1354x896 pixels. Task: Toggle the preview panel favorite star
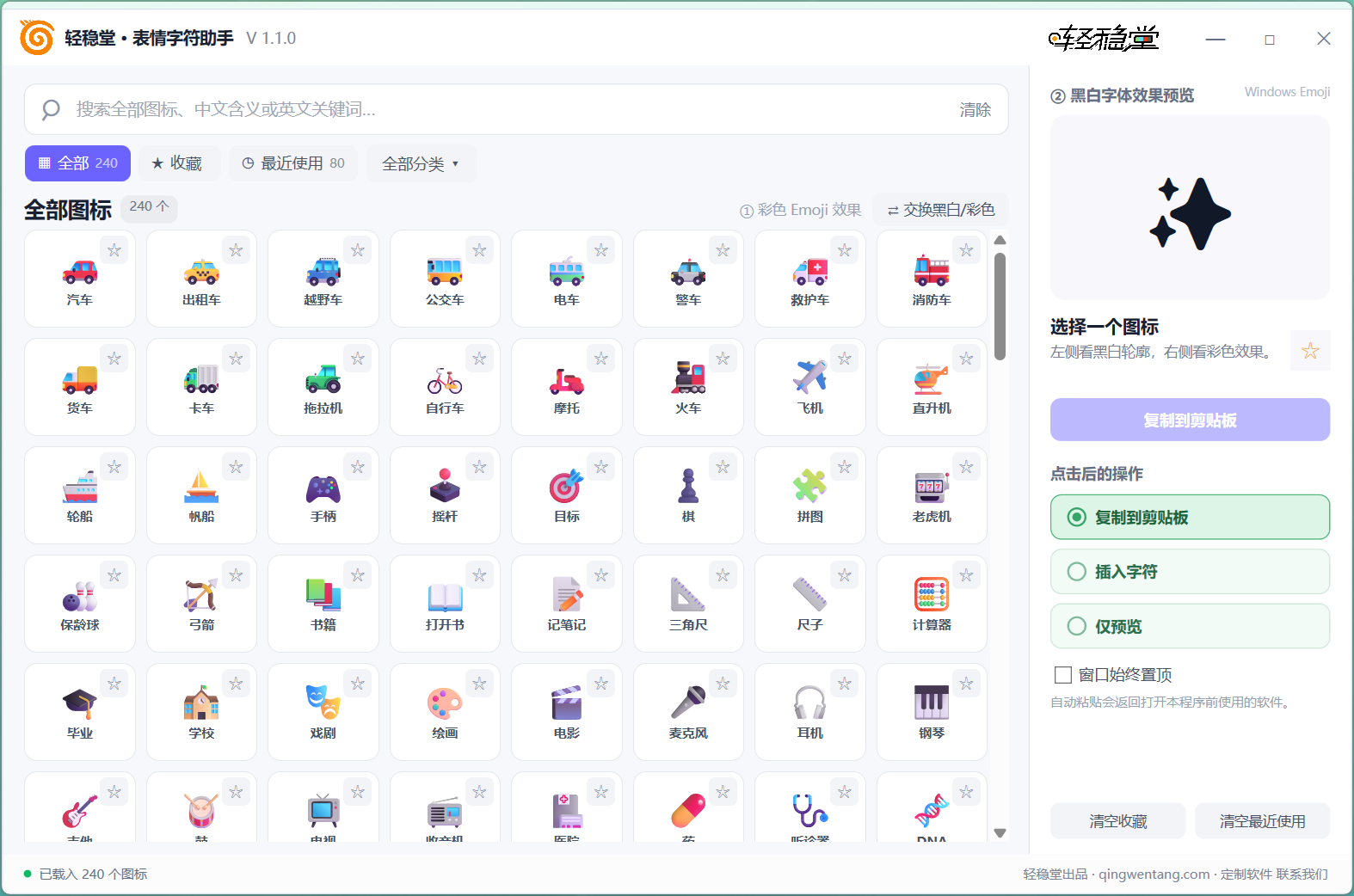point(1310,351)
